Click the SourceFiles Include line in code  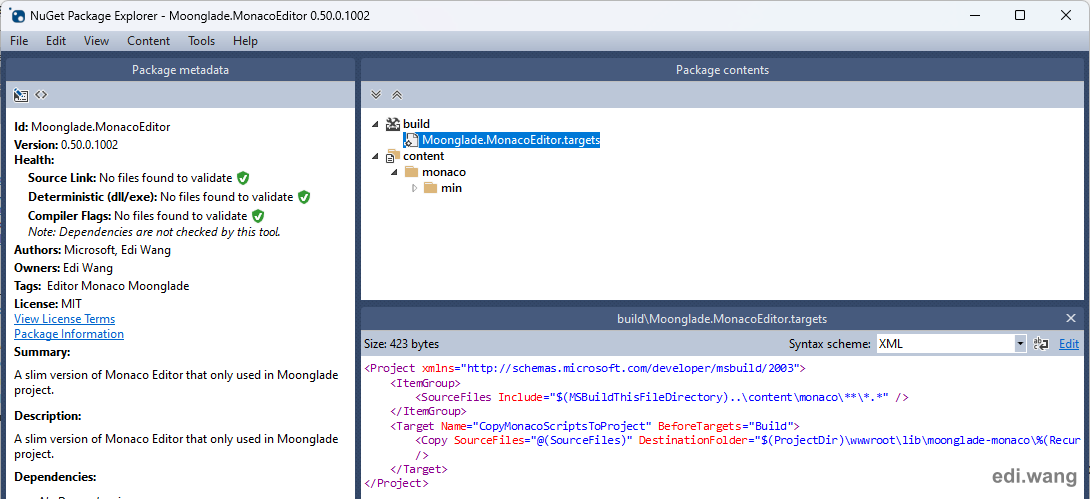tap(662, 397)
